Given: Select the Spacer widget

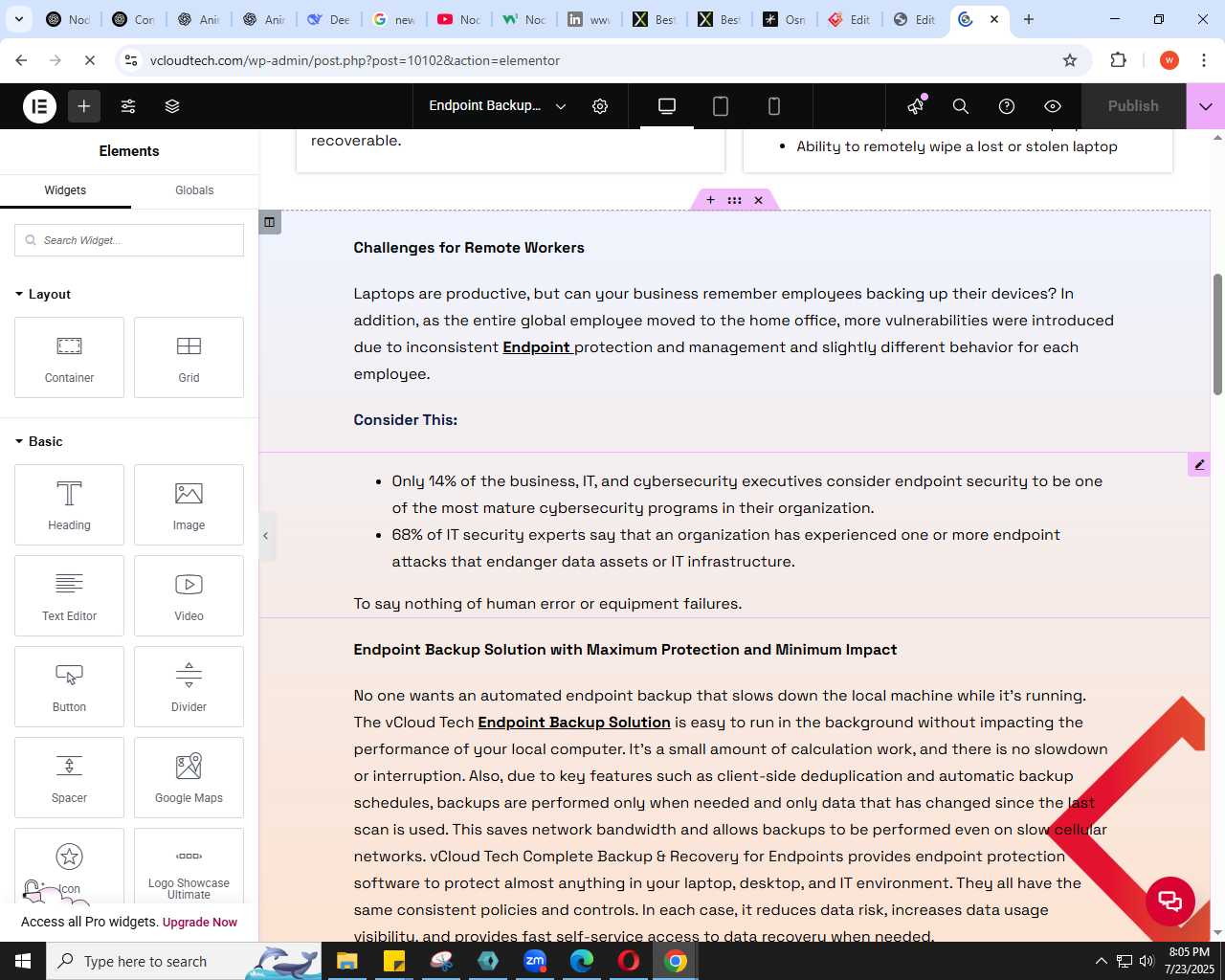Looking at the screenshot, I should pos(69,777).
